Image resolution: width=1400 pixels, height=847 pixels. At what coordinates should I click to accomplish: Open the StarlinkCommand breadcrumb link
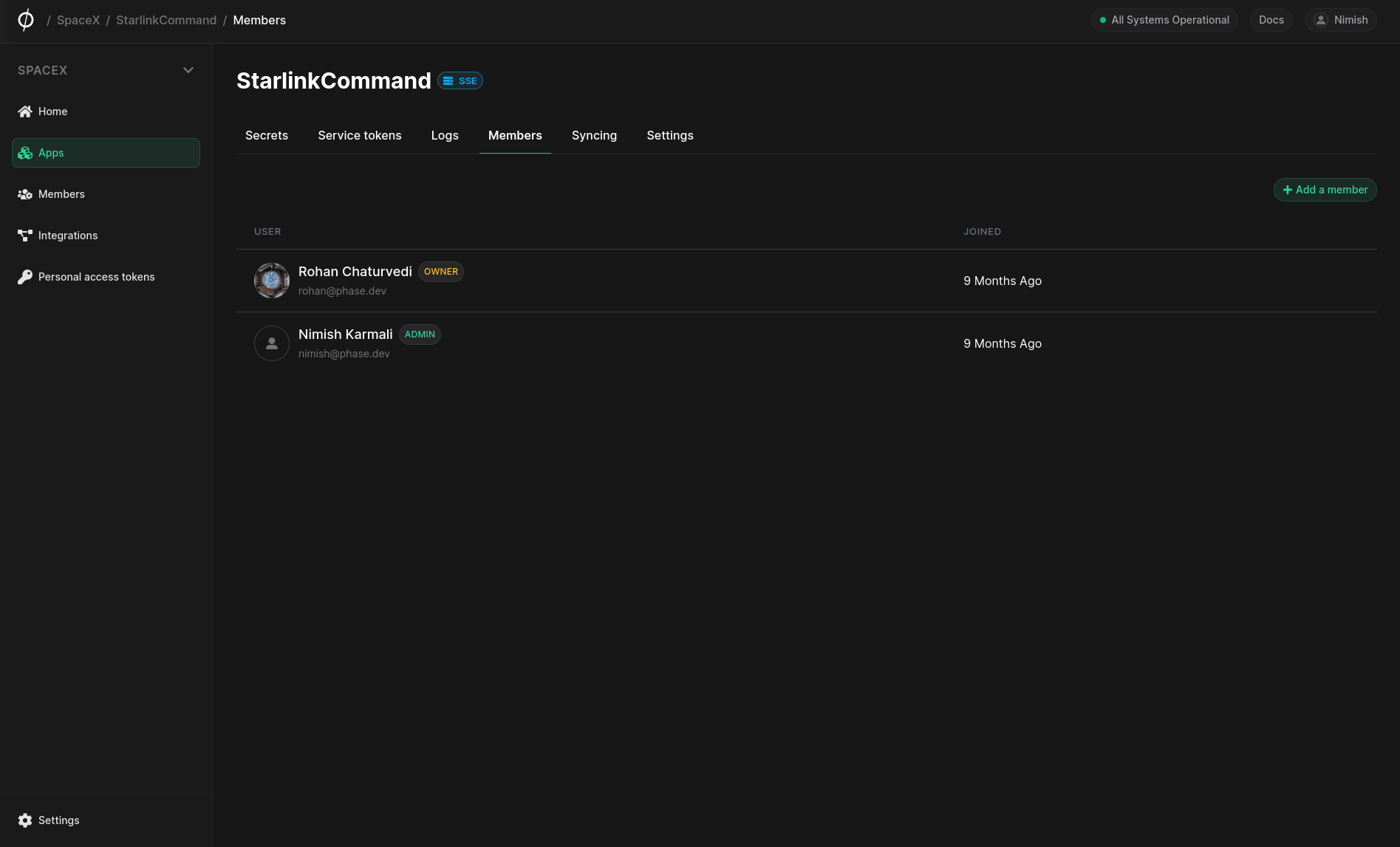(165, 20)
